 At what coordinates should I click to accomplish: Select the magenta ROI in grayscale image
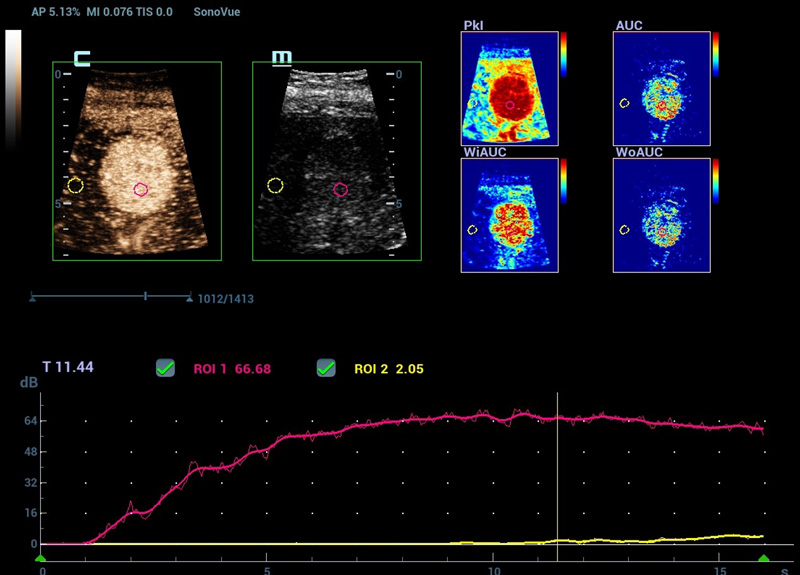[341, 189]
